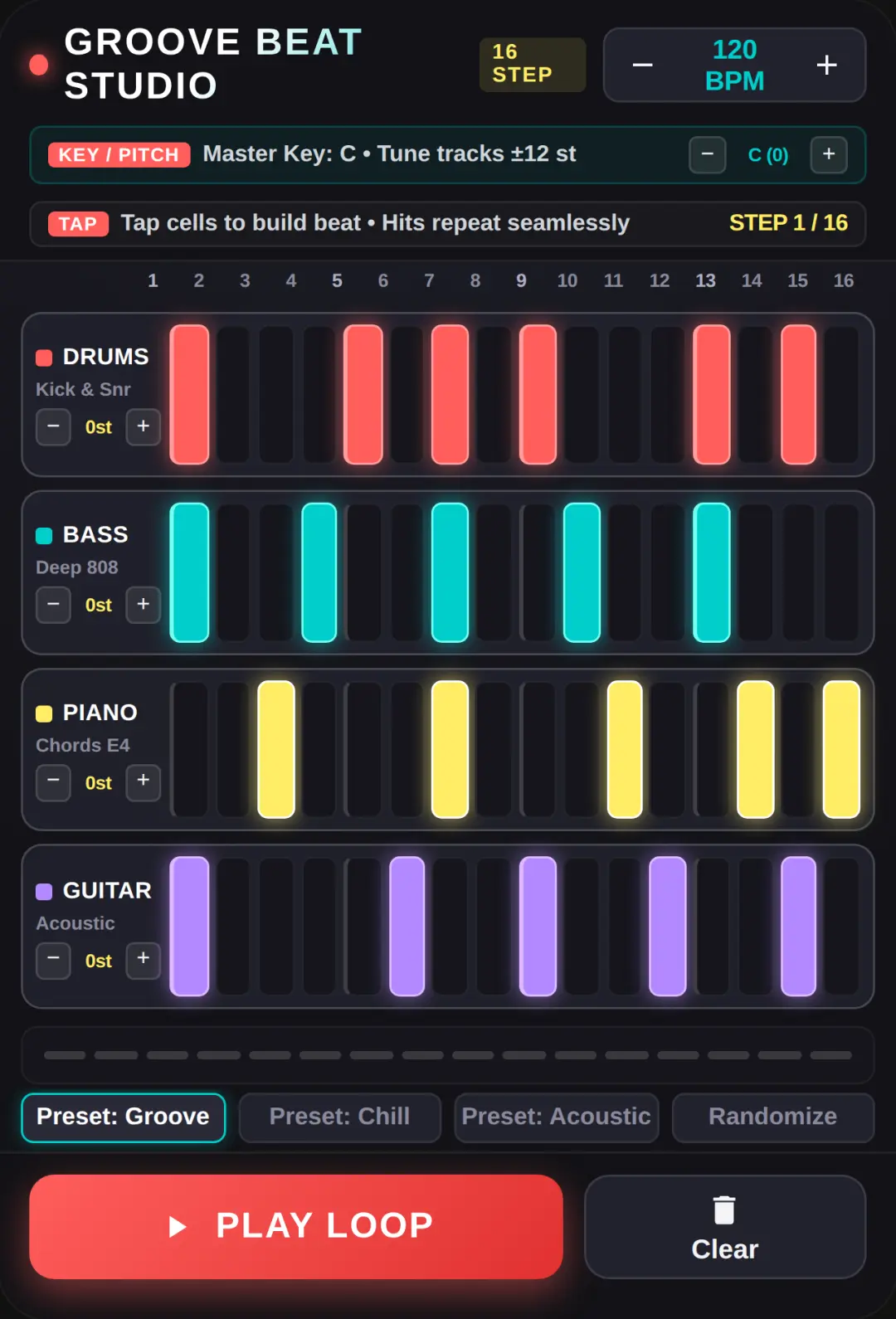The image size is (896, 1319).
Task: Turn off PIANO step 16 cell
Action: click(x=842, y=750)
